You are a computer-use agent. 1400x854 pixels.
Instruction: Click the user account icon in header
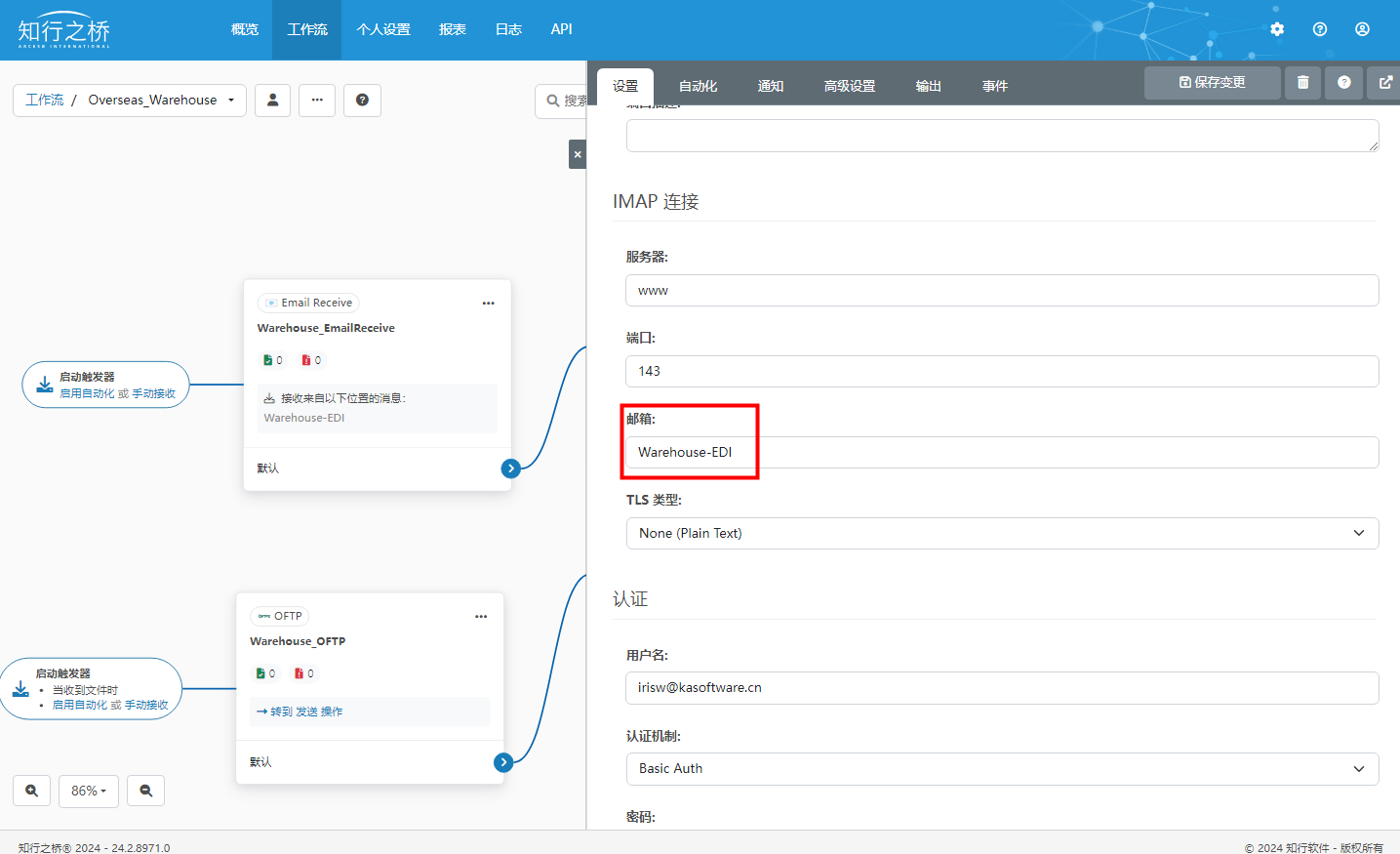coord(1362,29)
